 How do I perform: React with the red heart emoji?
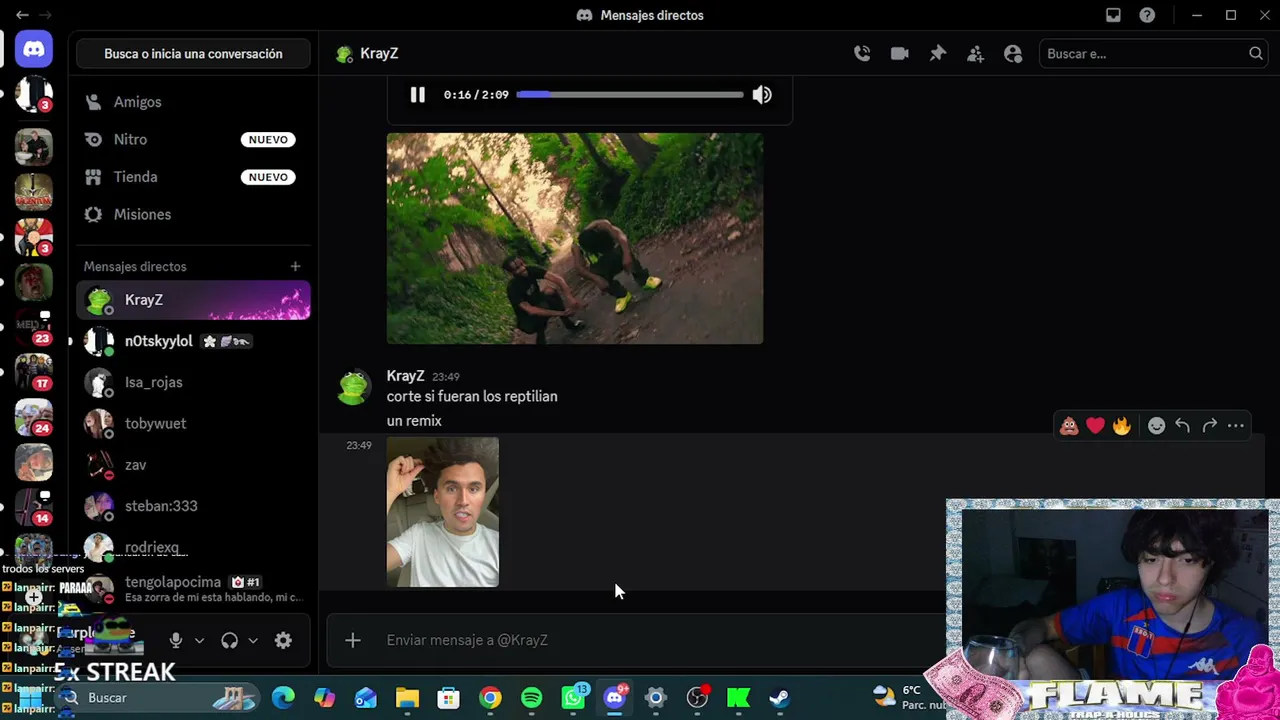1096,426
